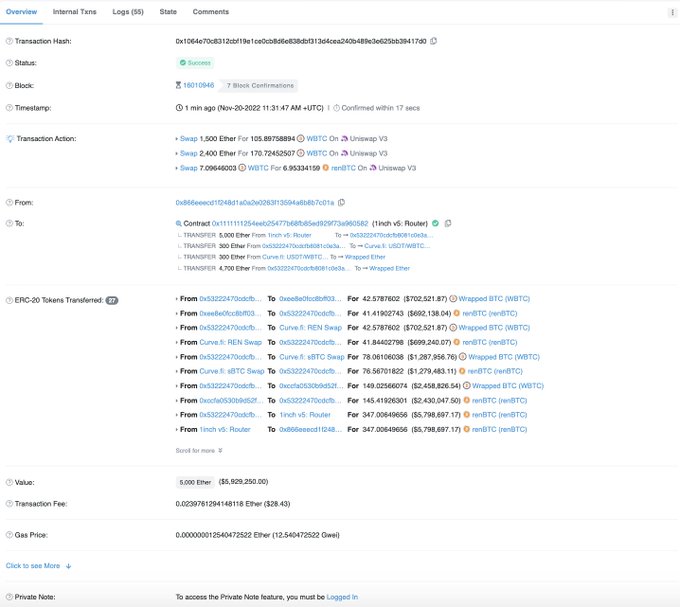
Task: Click the magnifier icon beside Contract
Action: tap(178, 224)
